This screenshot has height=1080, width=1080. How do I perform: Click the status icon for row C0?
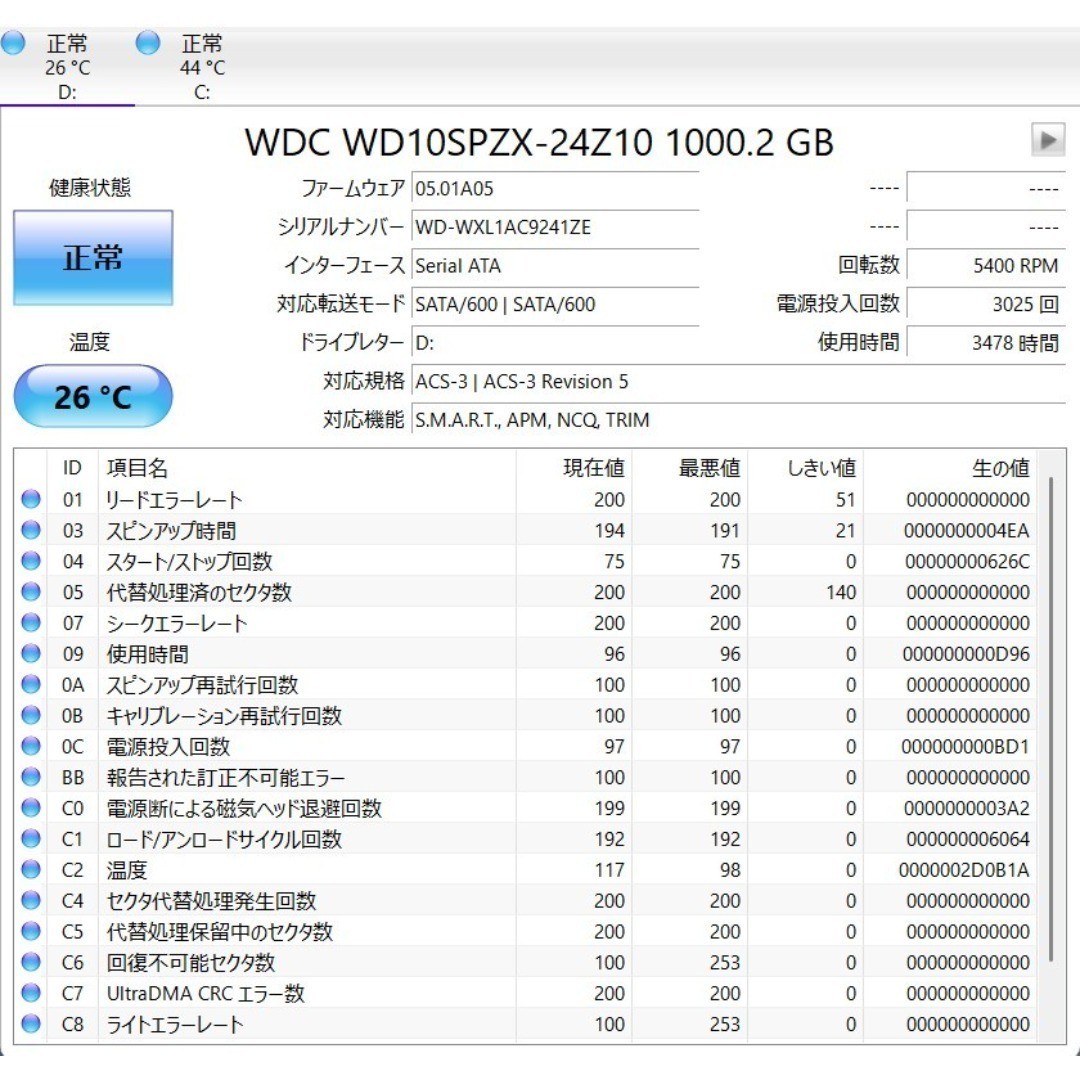[31, 807]
